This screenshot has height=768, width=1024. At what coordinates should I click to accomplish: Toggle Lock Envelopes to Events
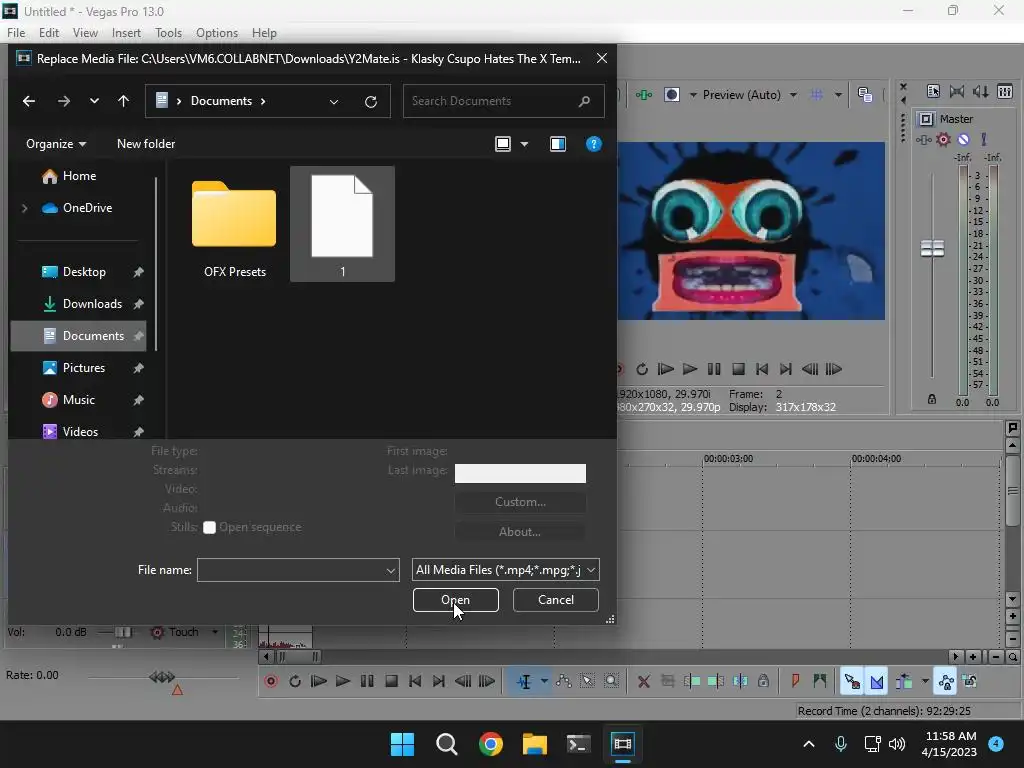pos(946,681)
